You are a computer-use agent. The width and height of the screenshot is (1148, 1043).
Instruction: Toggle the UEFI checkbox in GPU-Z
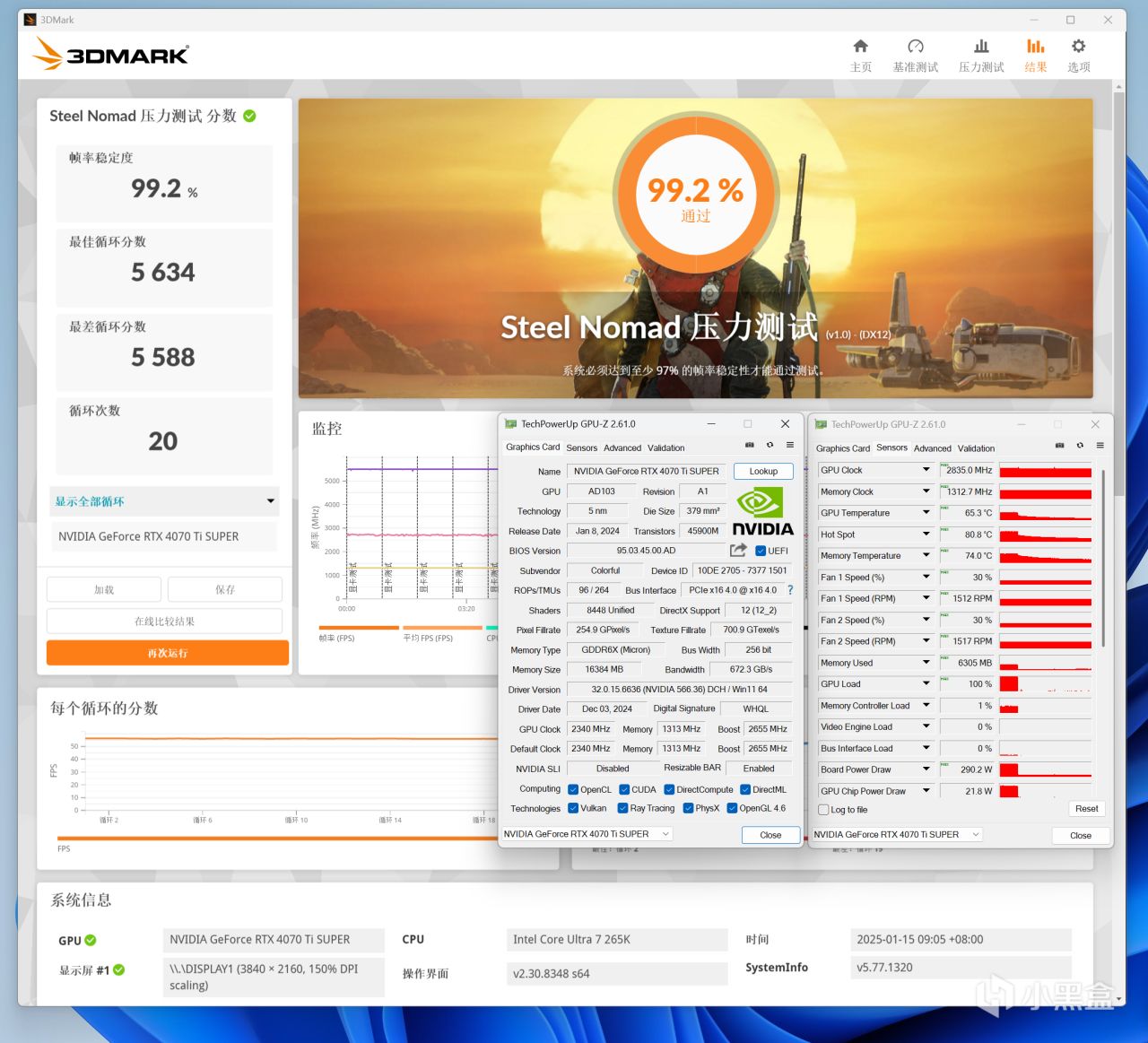[x=761, y=552]
